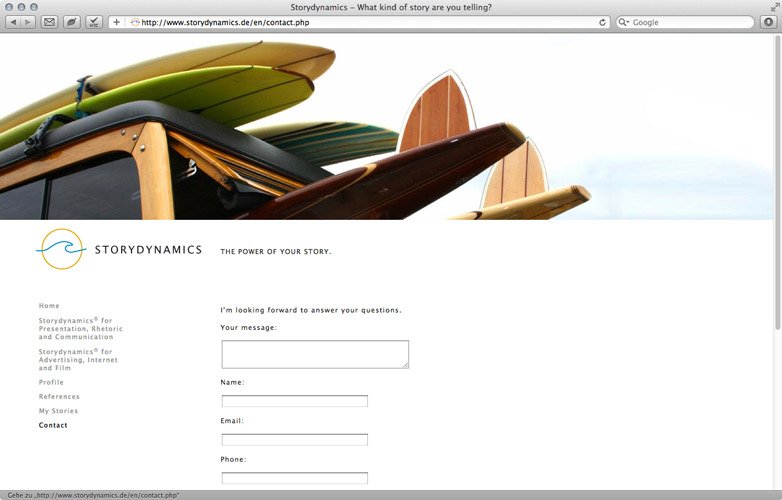Image resolution: width=782 pixels, height=500 pixels.
Task: Click inside the Your message text area
Action: (x=315, y=354)
